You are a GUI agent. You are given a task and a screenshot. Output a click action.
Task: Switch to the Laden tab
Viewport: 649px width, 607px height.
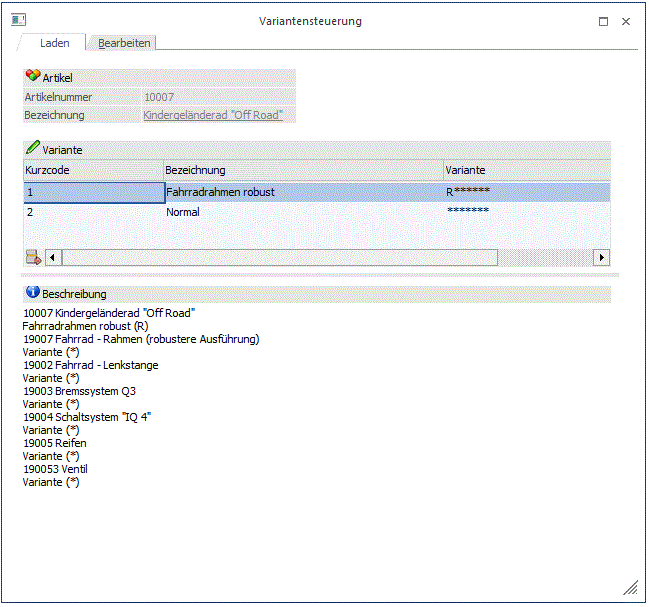(54, 43)
